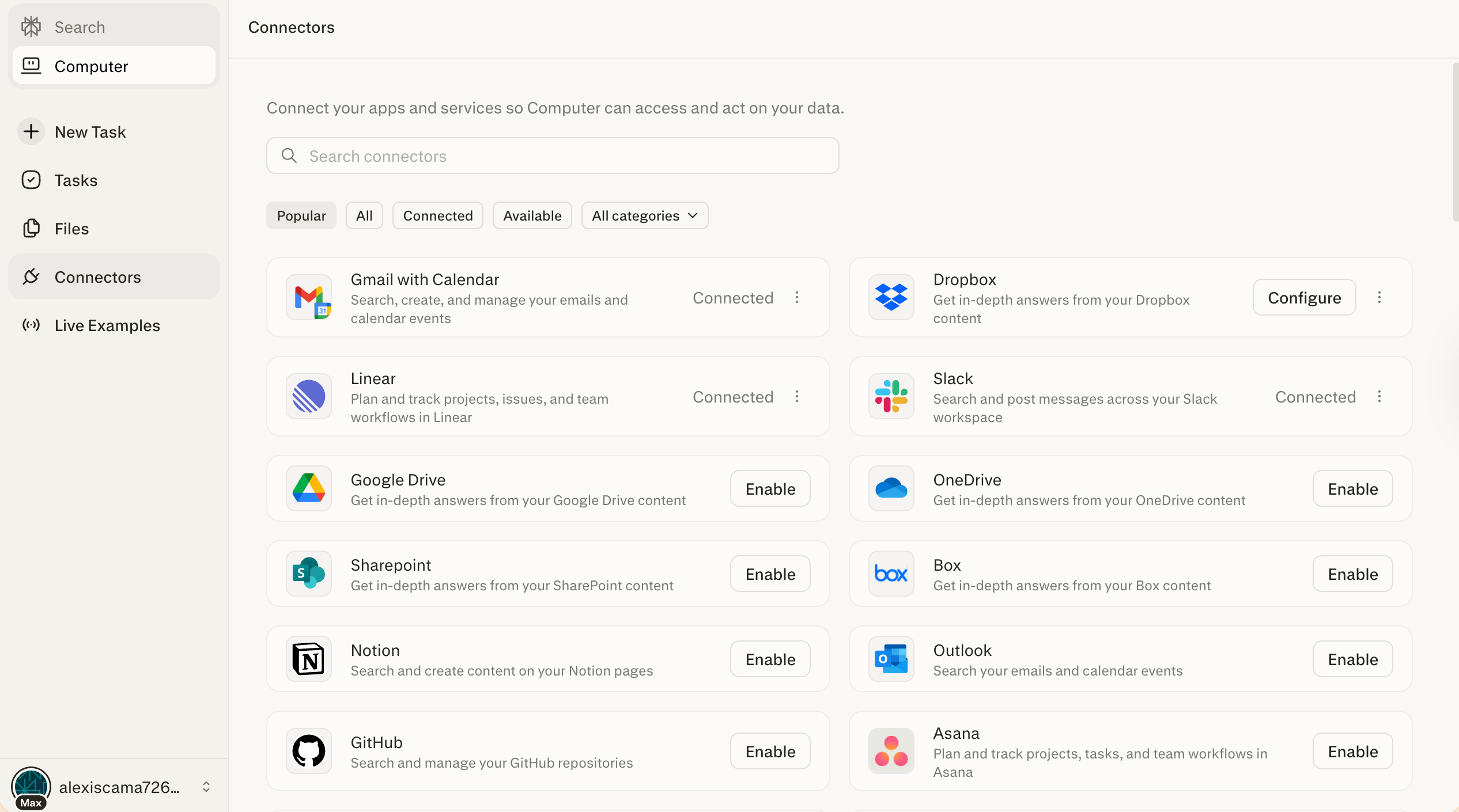This screenshot has height=812, width=1459.
Task: Open the three-dot options for Slack
Action: [x=1379, y=396]
